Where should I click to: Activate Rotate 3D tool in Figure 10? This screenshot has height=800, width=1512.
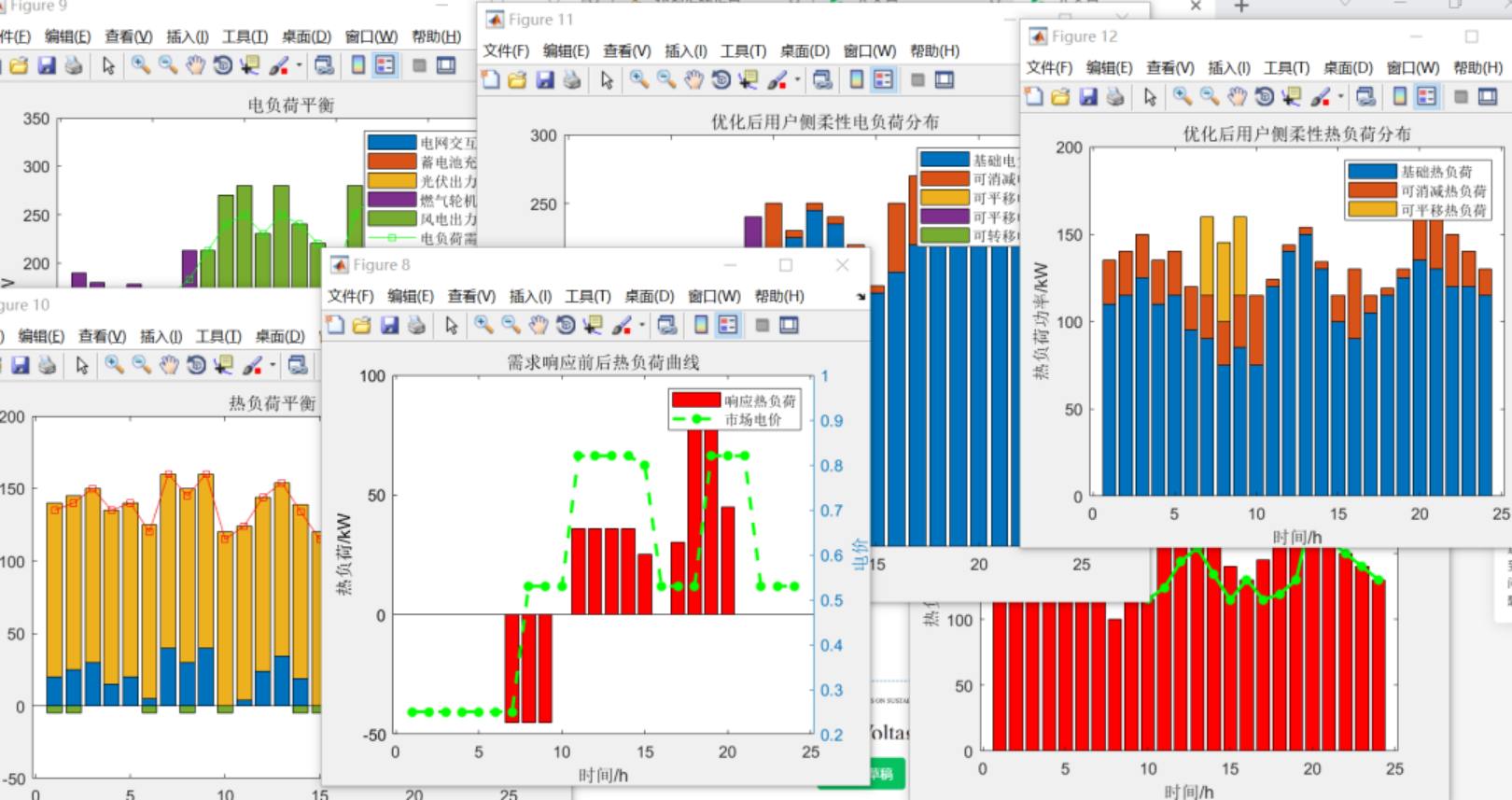(196, 365)
